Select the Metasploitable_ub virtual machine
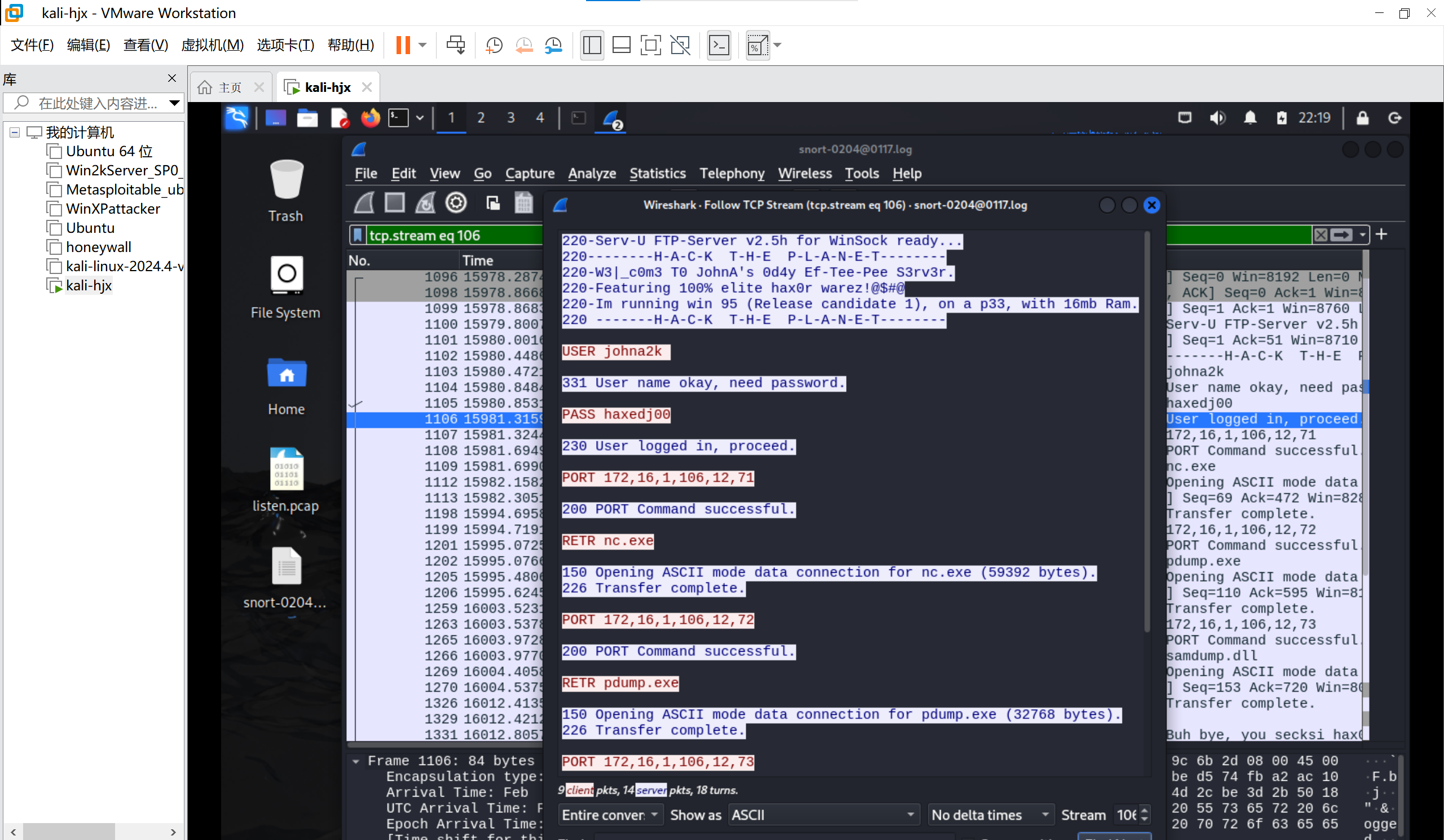The width and height of the screenshot is (1444, 840). point(124,189)
